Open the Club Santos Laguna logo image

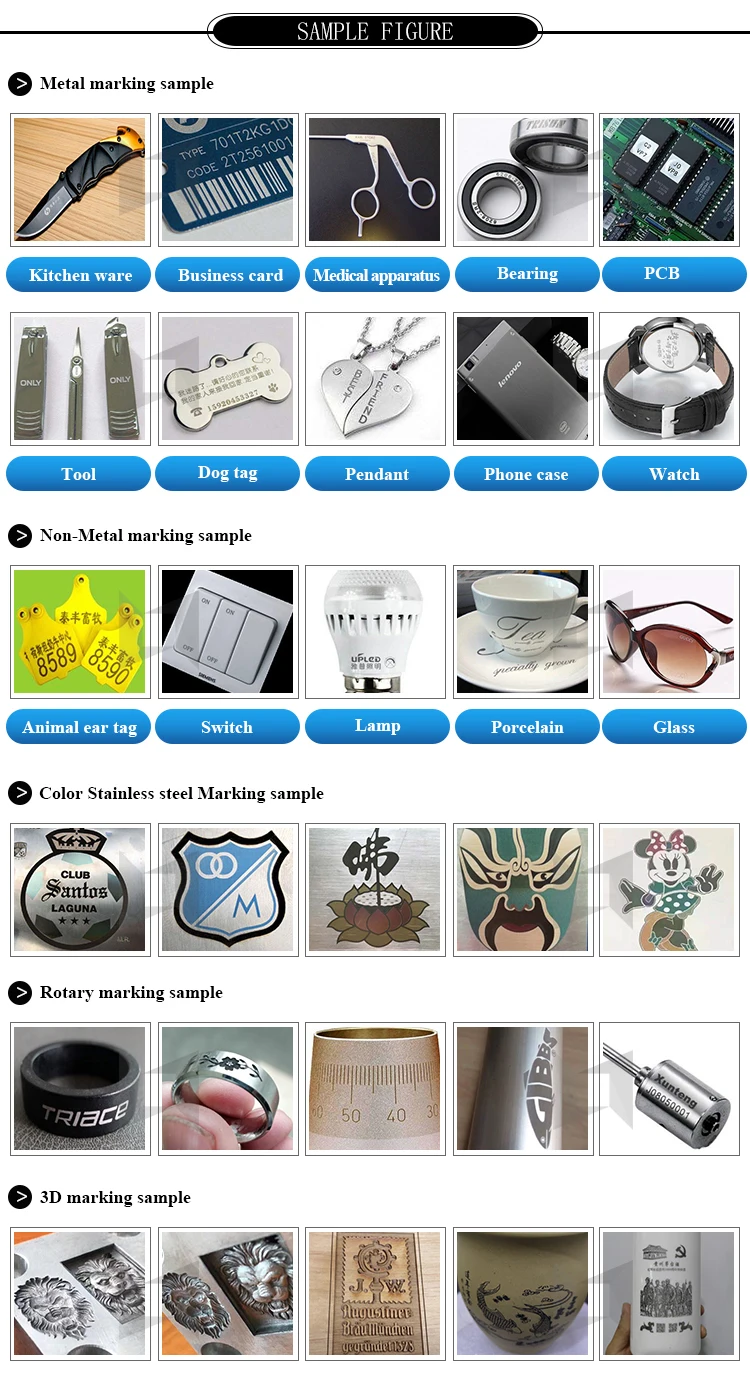click(80, 889)
